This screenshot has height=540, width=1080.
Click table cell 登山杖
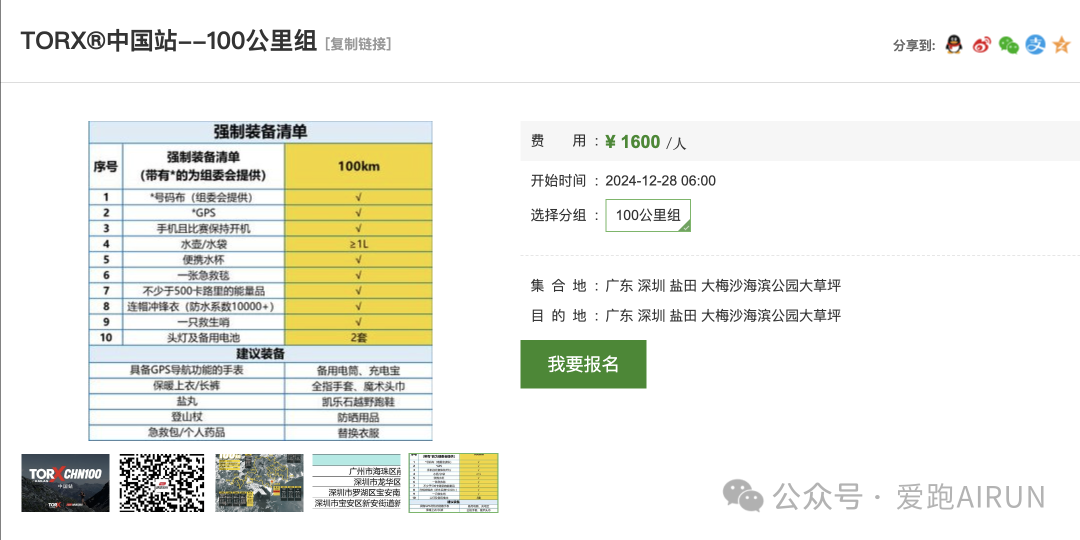(187, 417)
